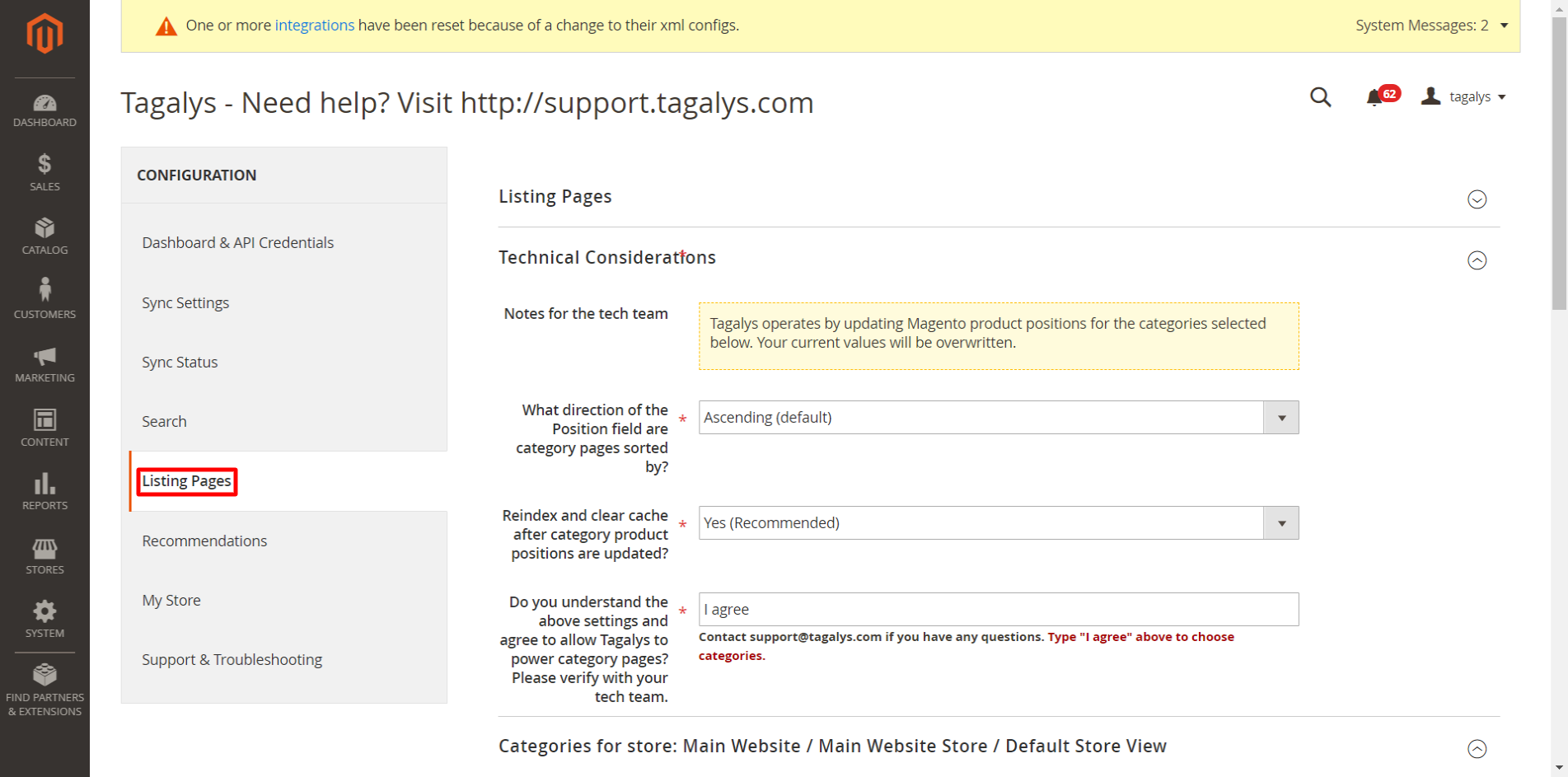The height and width of the screenshot is (777, 1568).
Task: Click the Tagalys support page title
Action: coord(467,103)
